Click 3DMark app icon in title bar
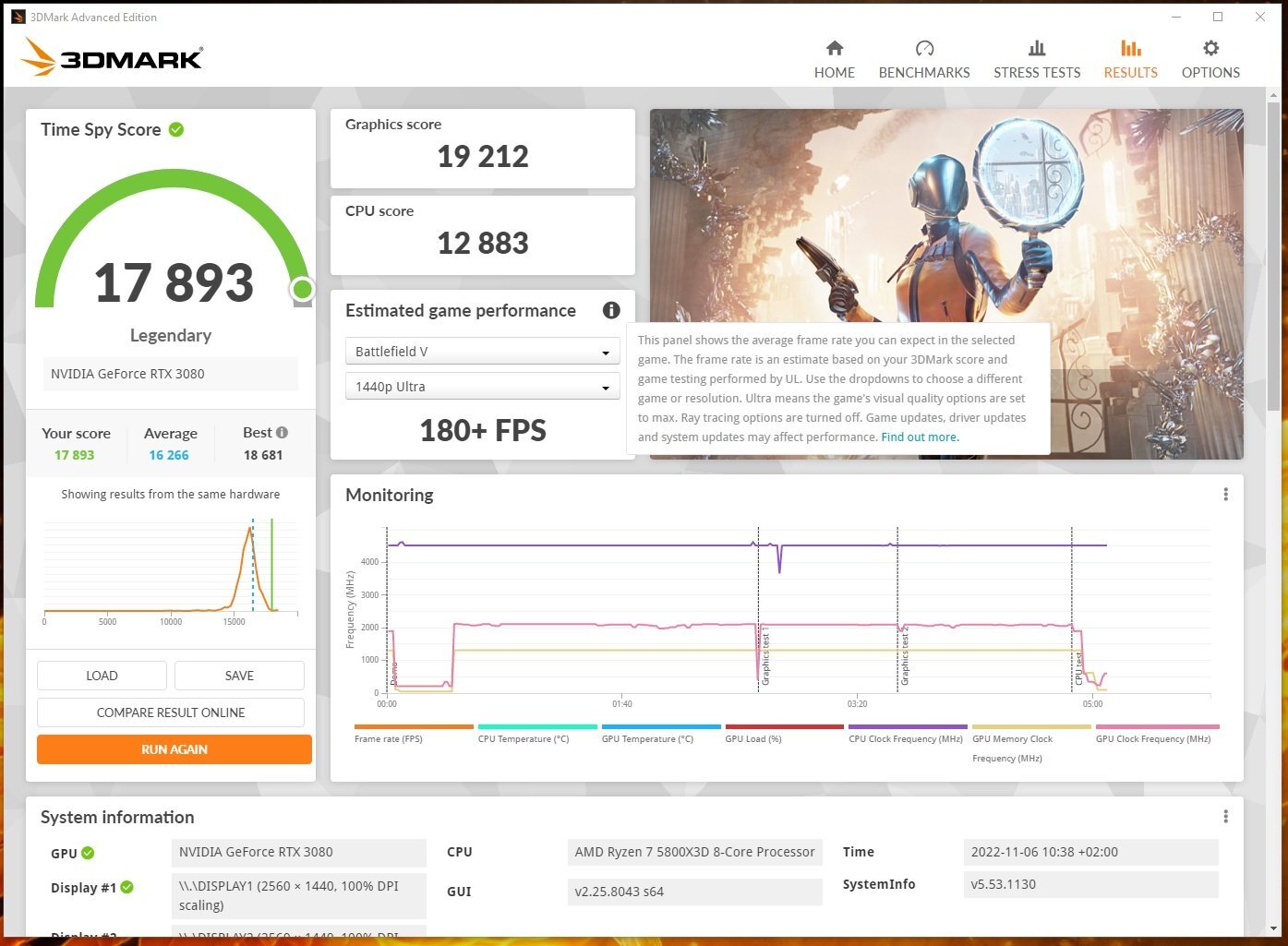 point(17,17)
